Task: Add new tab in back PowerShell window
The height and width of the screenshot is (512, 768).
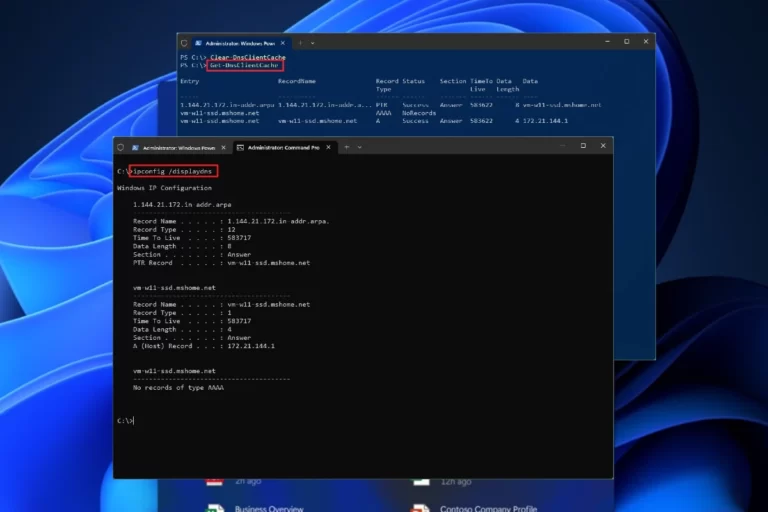Action: 300,43
